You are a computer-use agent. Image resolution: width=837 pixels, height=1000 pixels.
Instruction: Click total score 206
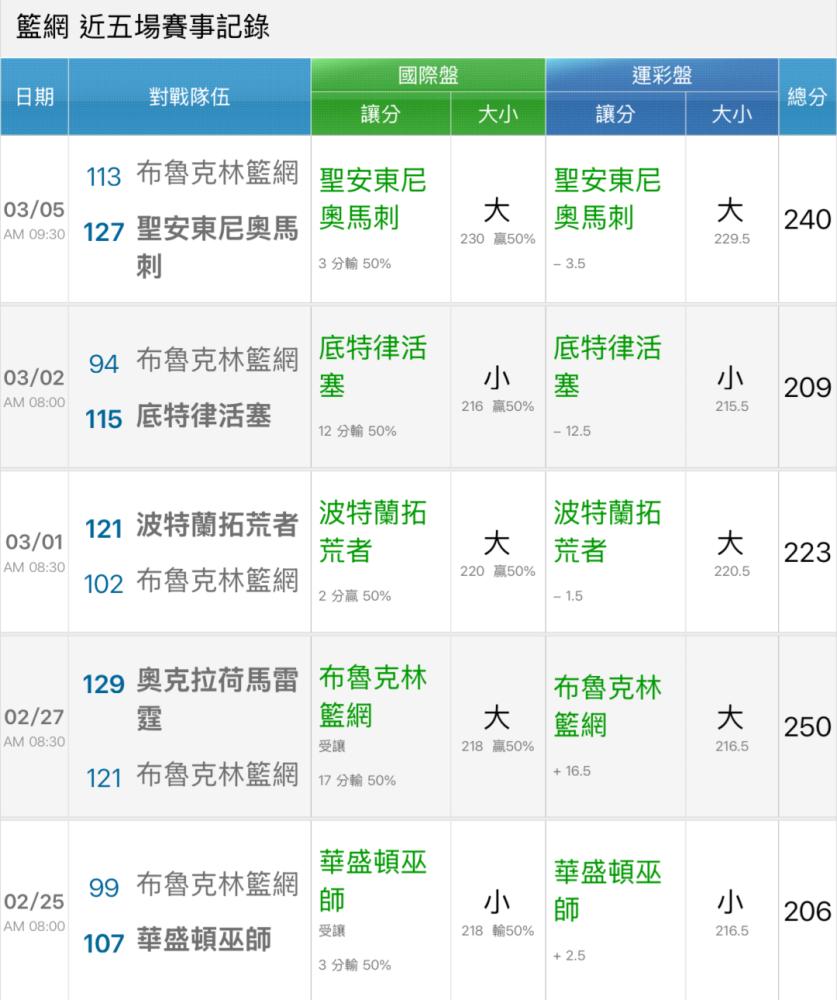(808, 911)
